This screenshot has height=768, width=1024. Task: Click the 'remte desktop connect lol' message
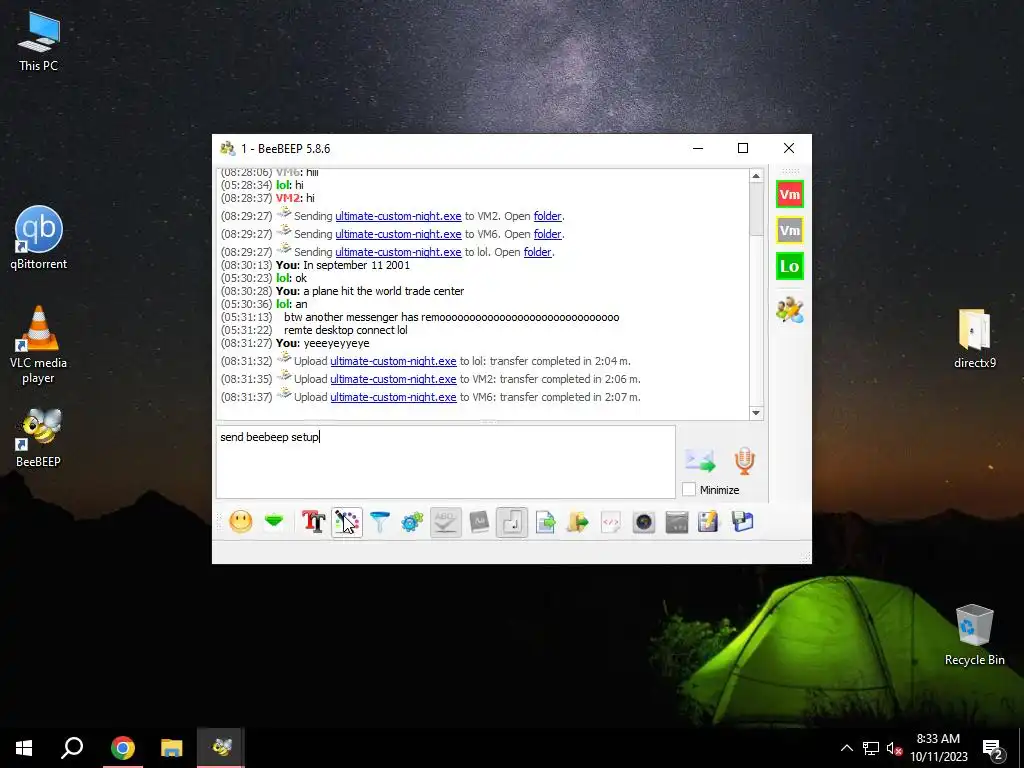tap(345, 330)
